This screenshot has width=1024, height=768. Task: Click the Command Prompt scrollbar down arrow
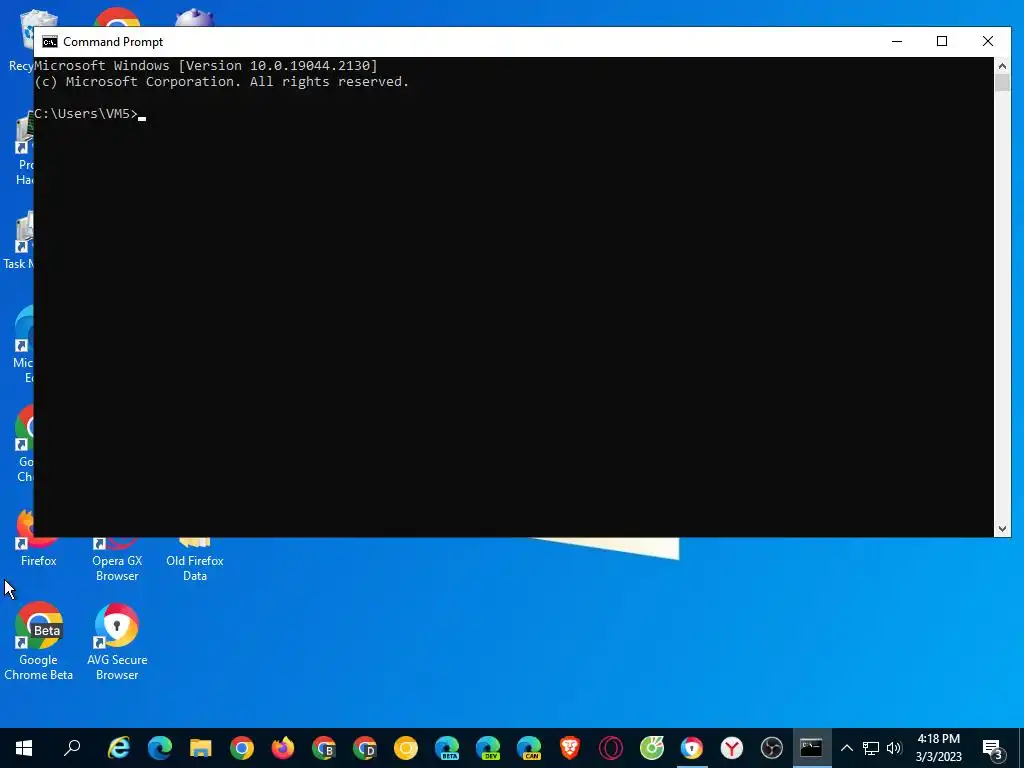(1002, 529)
